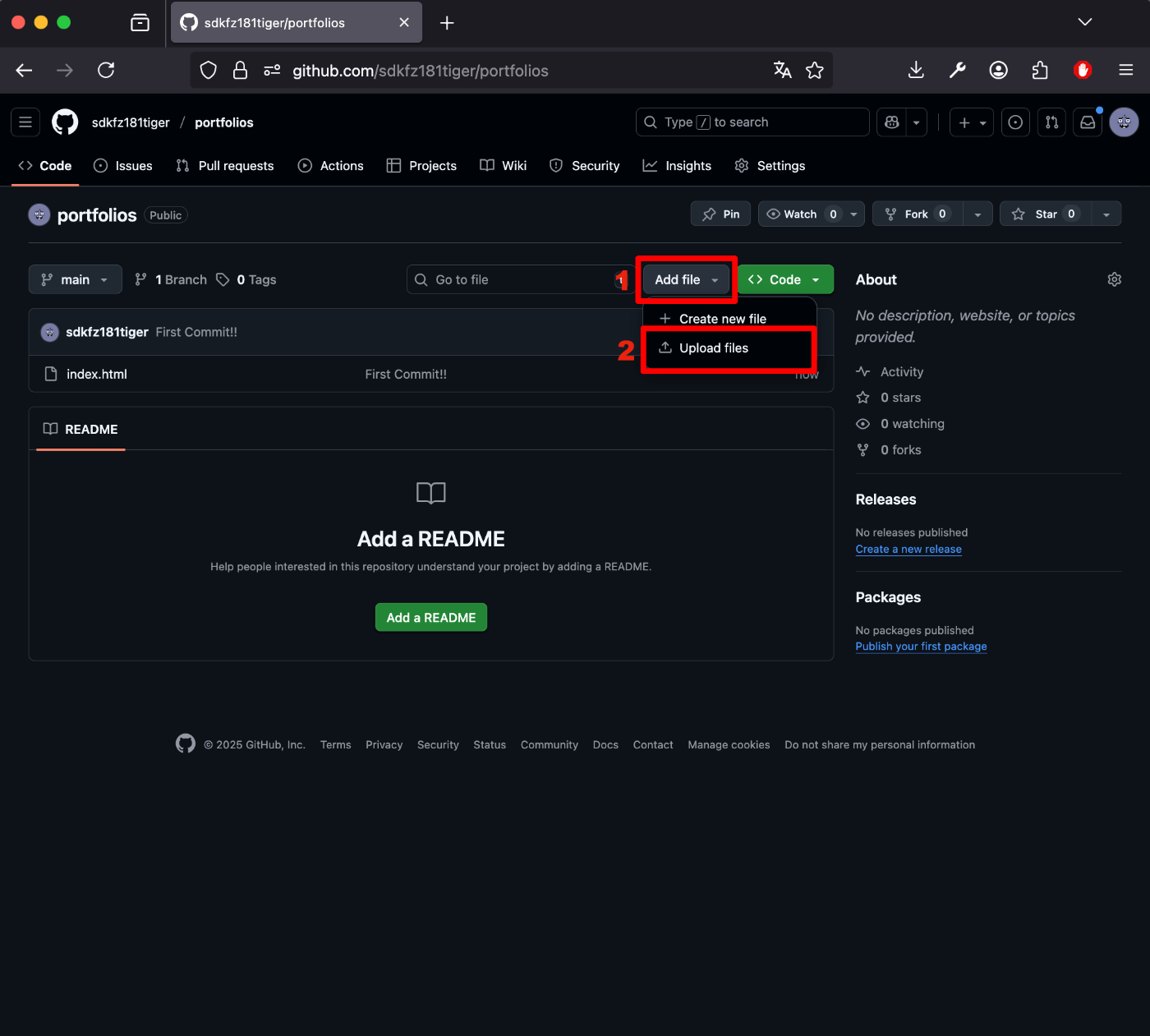Fork the portfolios repository

tap(918, 214)
